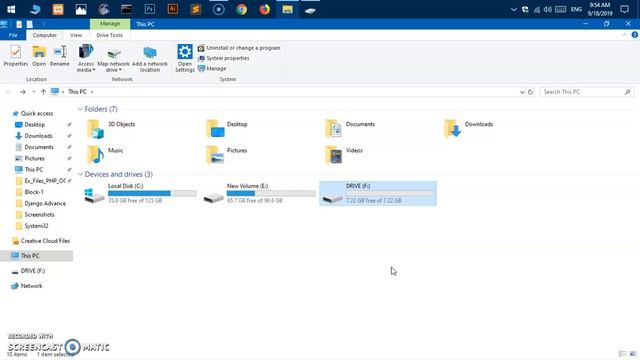Open the notification action center
Viewport: 640px width, 360px height.
pyautogui.click(x=624, y=9)
